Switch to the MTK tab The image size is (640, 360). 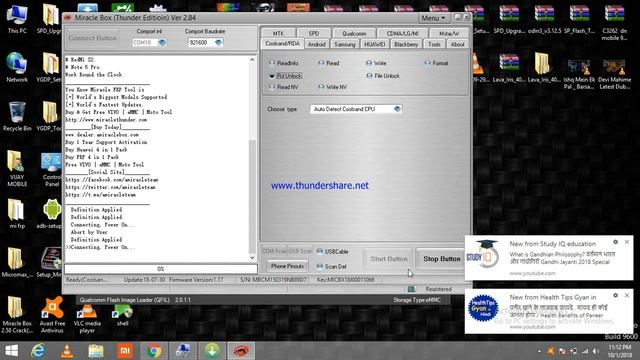278,33
